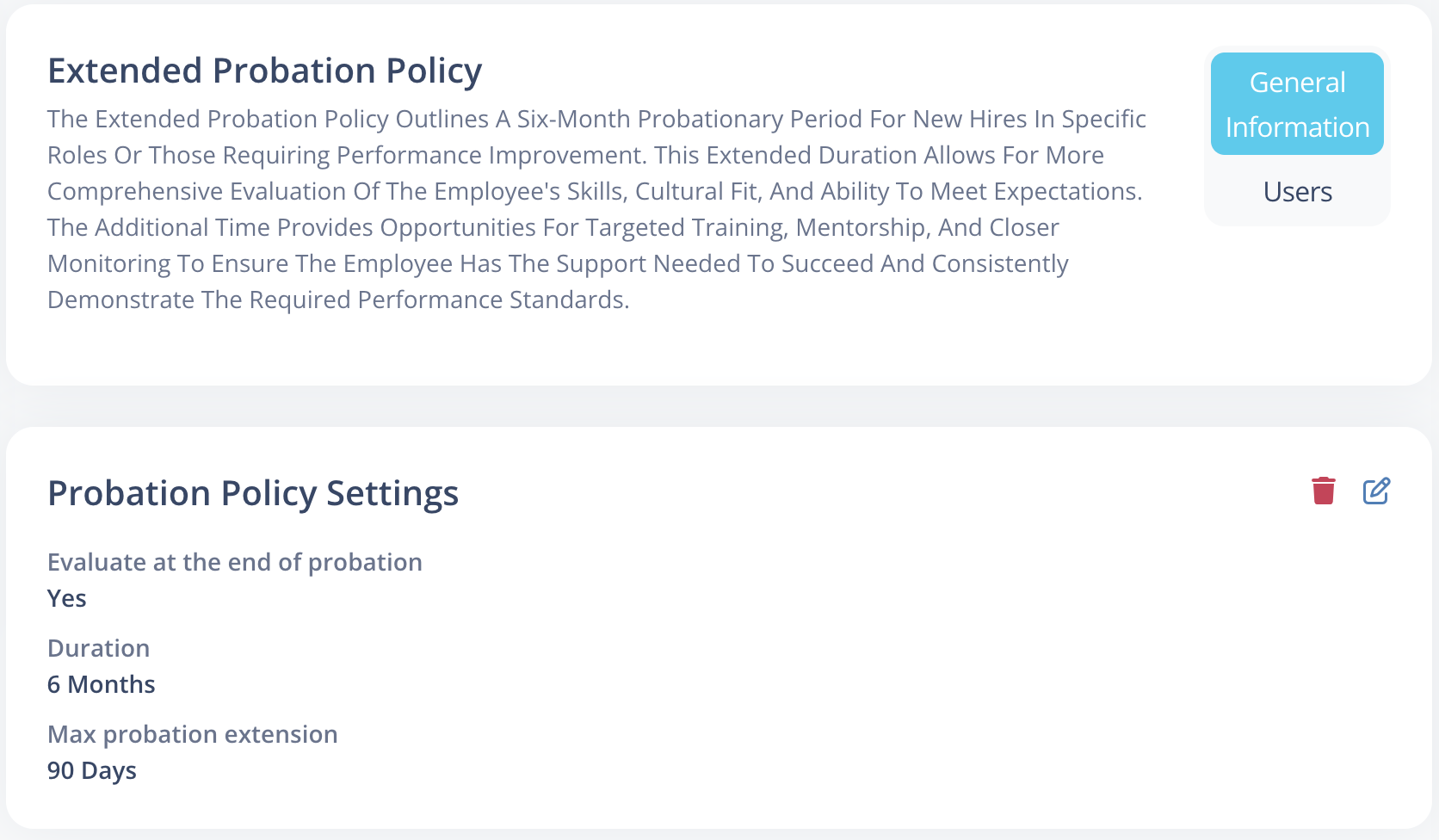Click 'New Hires In Specific' in the description
The image size is (1439, 840).
point(1029,119)
